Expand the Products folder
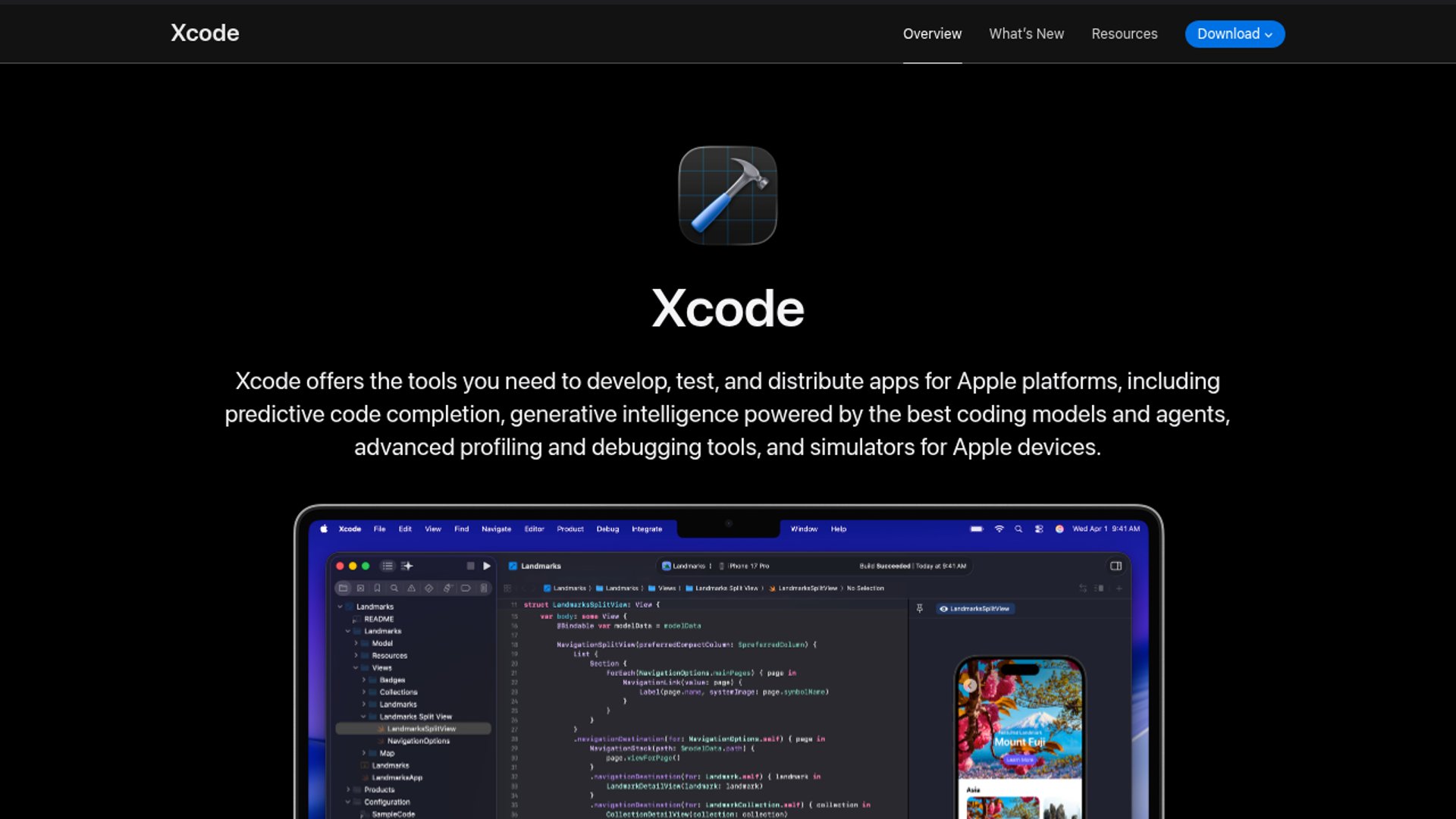This screenshot has height=819, width=1456. click(348, 789)
